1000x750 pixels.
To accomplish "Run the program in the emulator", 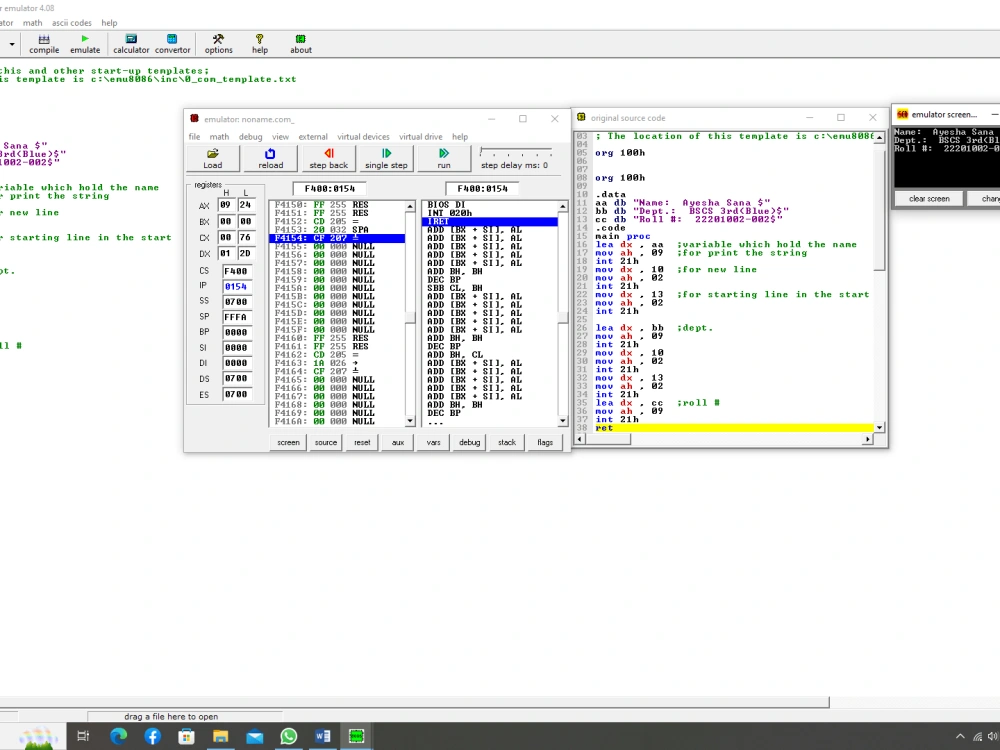I will click(444, 158).
